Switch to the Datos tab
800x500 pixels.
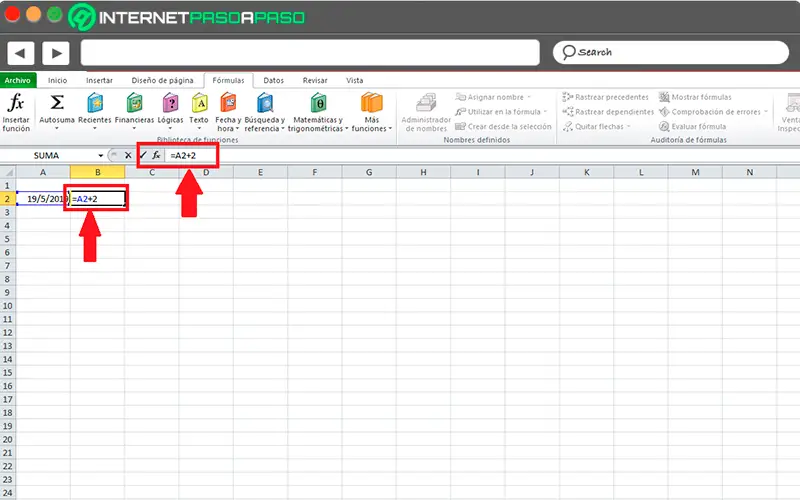click(x=273, y=80)
